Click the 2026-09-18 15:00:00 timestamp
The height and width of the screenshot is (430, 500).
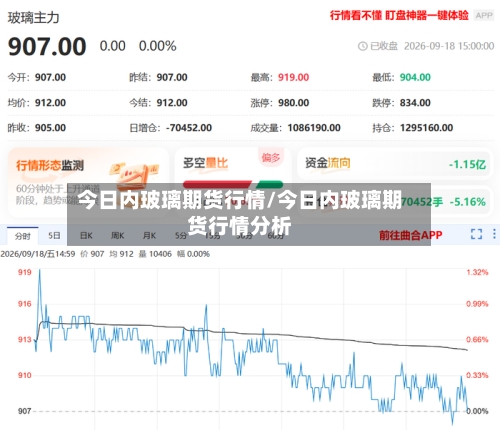(449, 46)
